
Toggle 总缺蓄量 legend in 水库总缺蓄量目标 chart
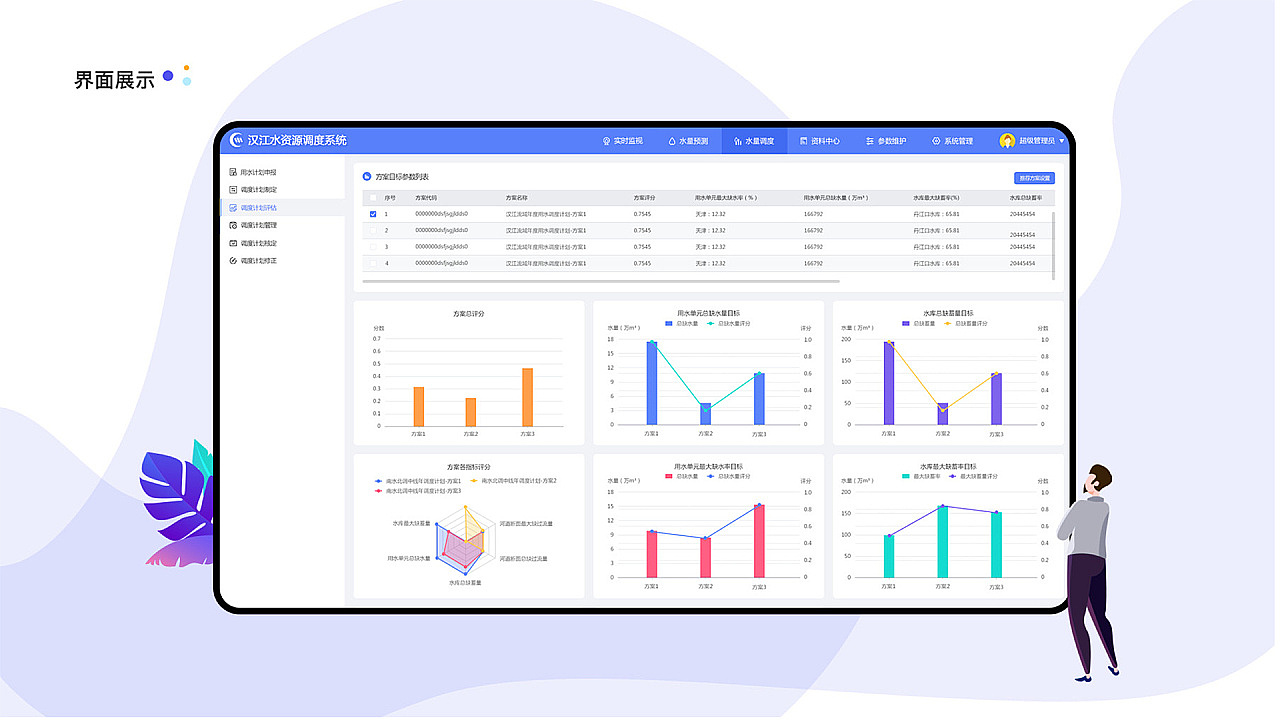pos(919,324)
